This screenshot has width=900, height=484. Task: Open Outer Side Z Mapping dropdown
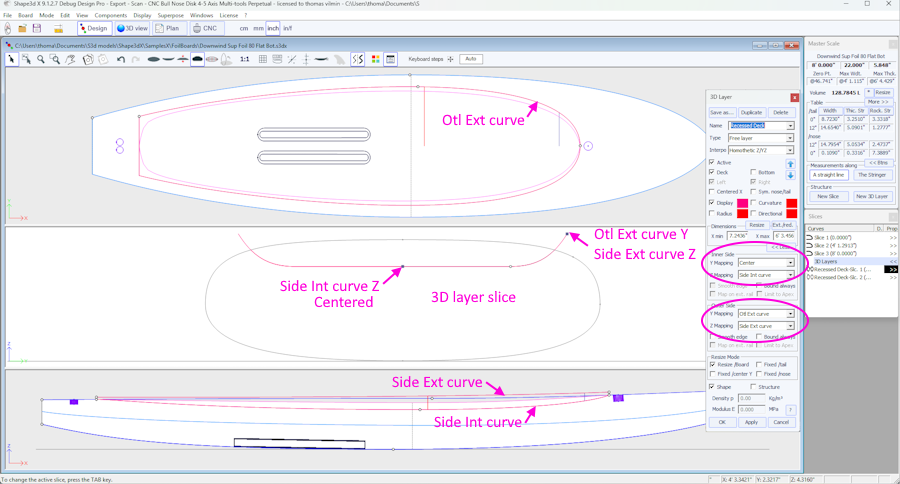[x=790, y=326]
